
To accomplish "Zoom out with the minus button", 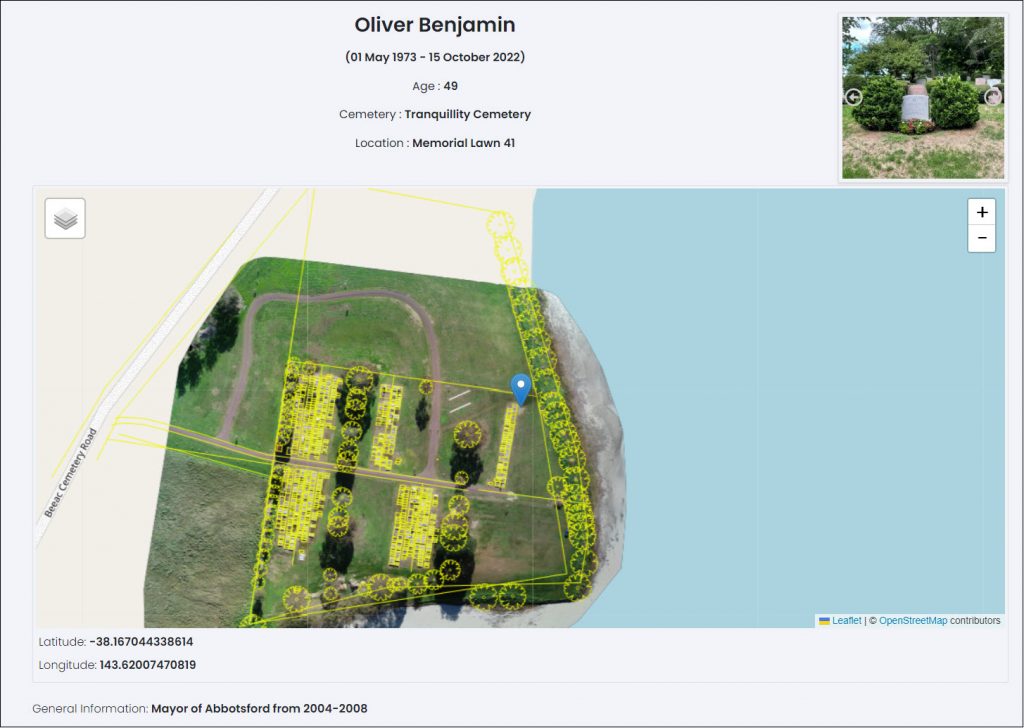I will point(982,238).
